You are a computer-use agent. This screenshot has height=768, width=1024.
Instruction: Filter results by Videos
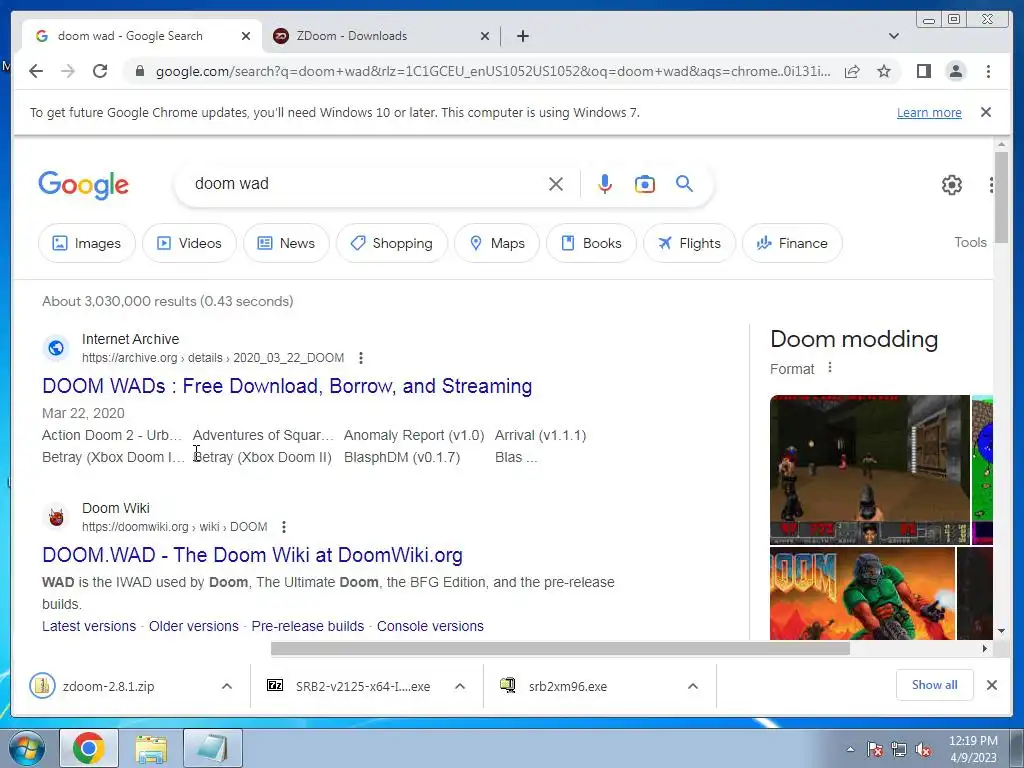[189, 243]
